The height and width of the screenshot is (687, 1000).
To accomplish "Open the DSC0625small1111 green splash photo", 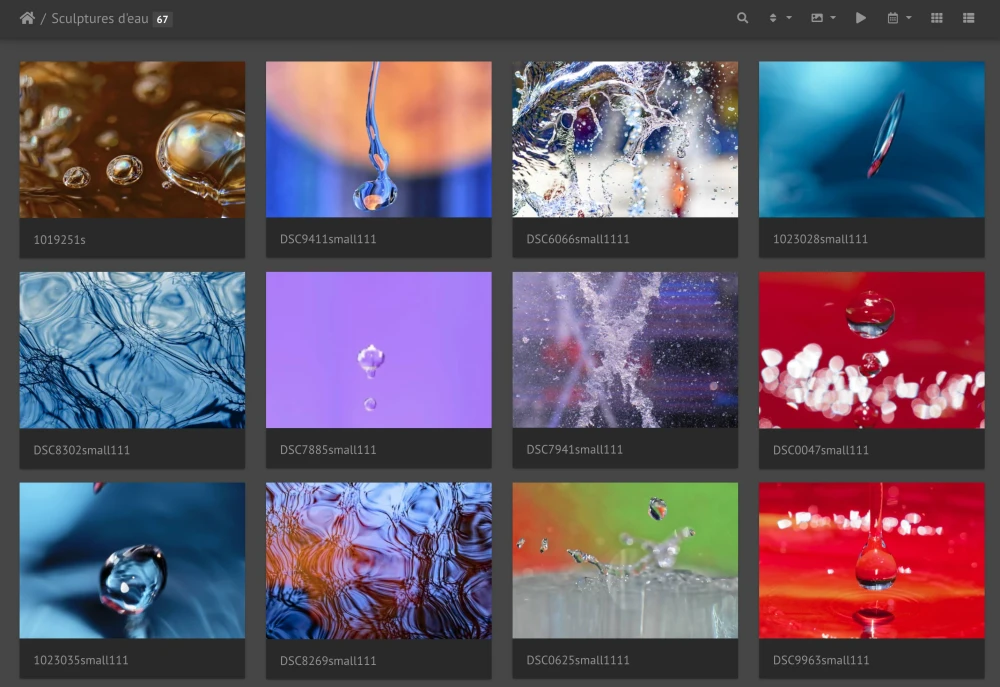I will [x=625, y=560].
